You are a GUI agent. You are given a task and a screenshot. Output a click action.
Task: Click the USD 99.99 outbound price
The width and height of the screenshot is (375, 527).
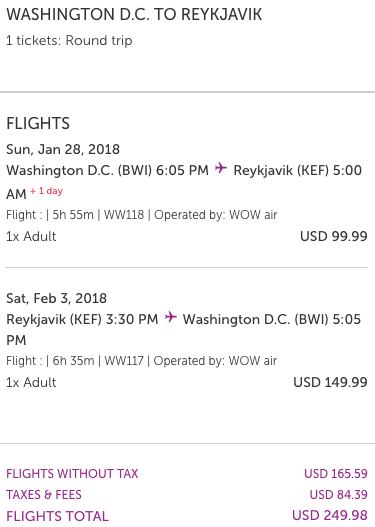(x=334, y=236)
